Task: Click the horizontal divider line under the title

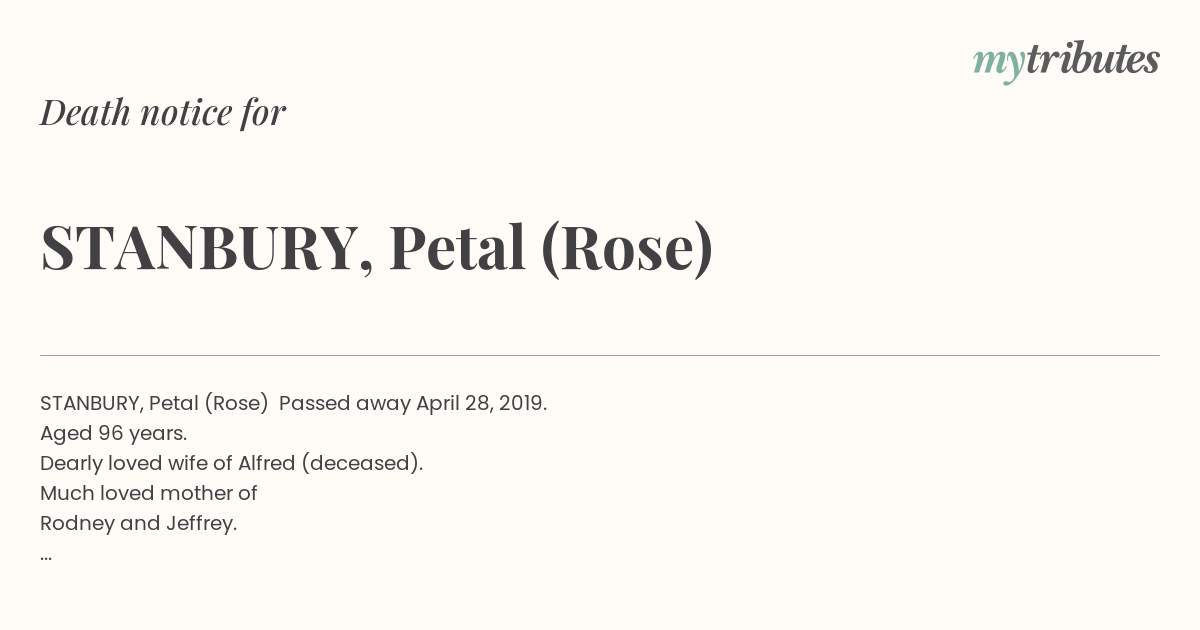Action: pos(600,355)
